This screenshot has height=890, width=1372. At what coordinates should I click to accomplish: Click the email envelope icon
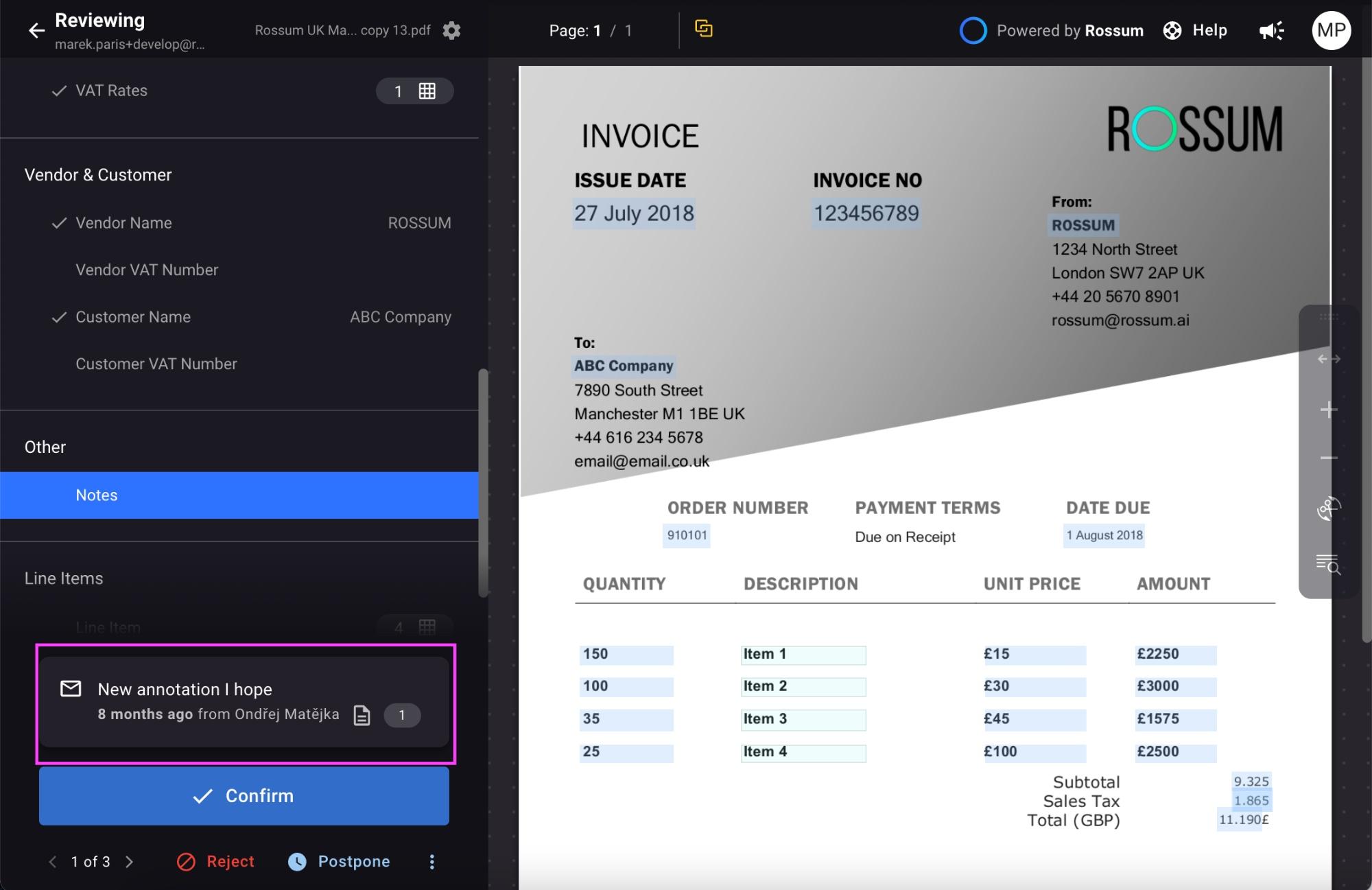(71, 688)
